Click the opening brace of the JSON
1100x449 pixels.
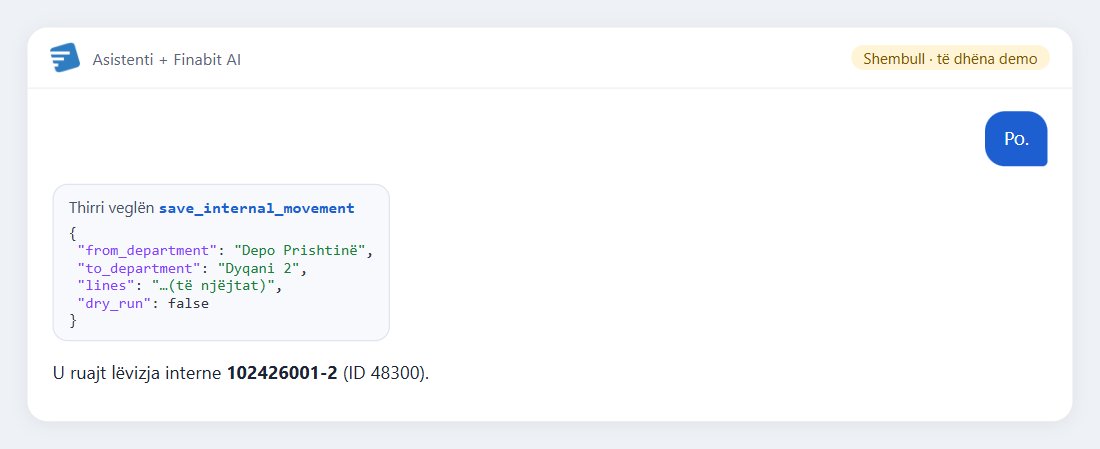73,233
